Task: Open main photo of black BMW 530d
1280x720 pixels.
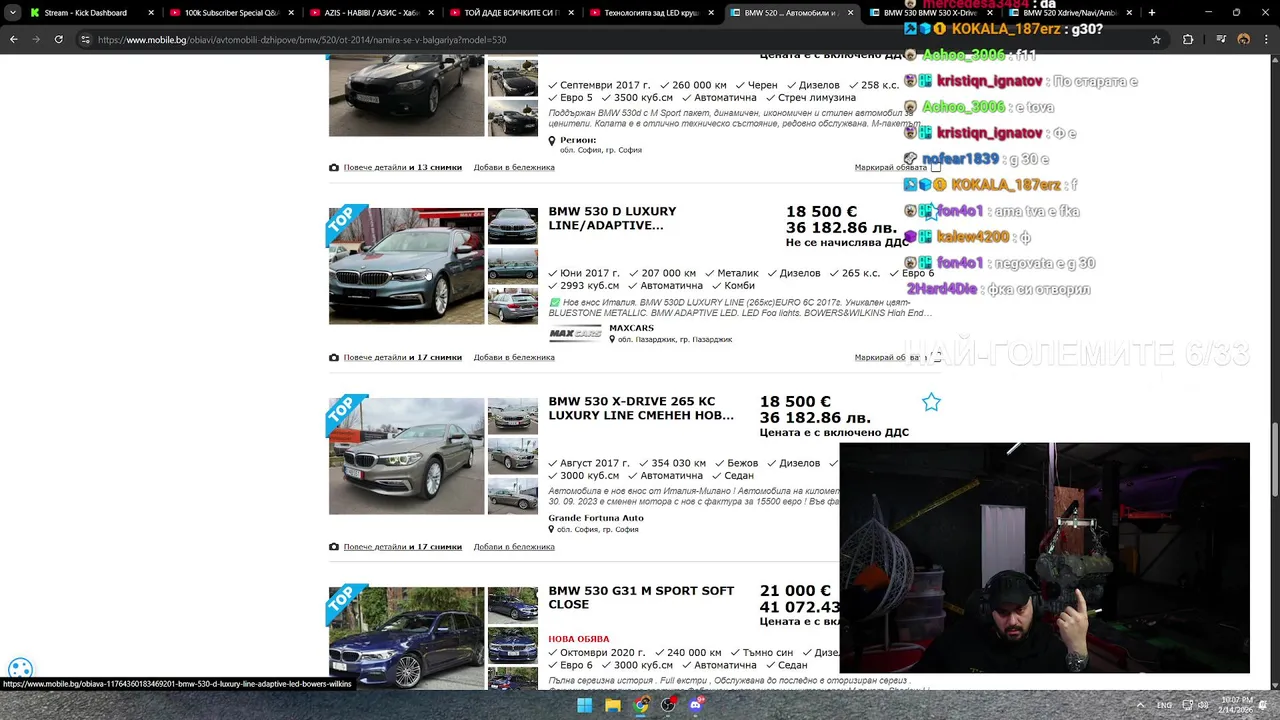Action: [406, 95]
